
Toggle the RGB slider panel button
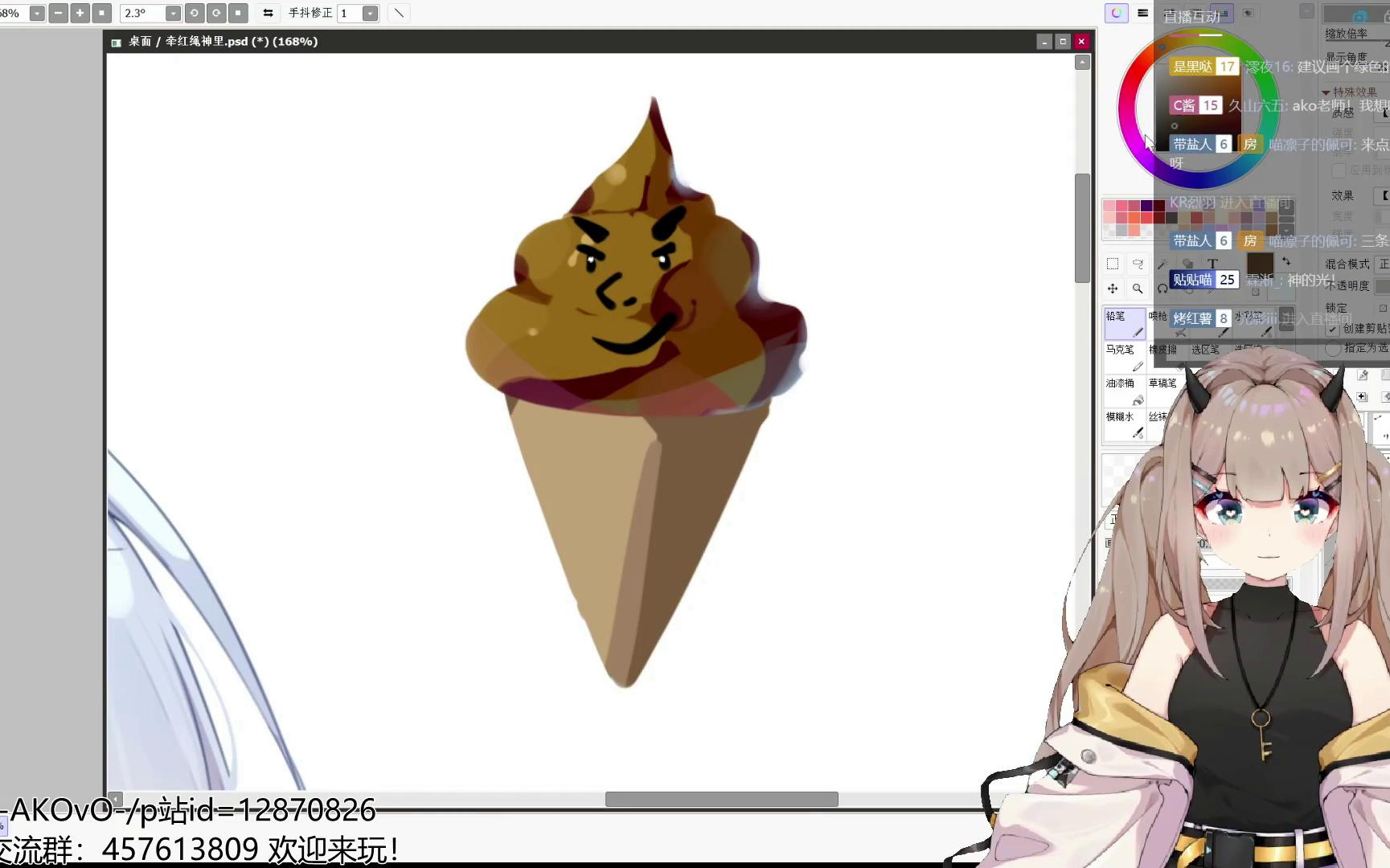[1142, 13]
